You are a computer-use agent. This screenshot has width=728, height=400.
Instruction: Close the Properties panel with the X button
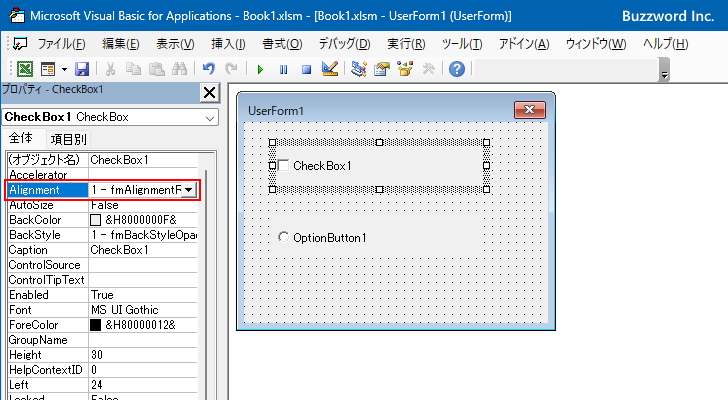tap(209, 93)
